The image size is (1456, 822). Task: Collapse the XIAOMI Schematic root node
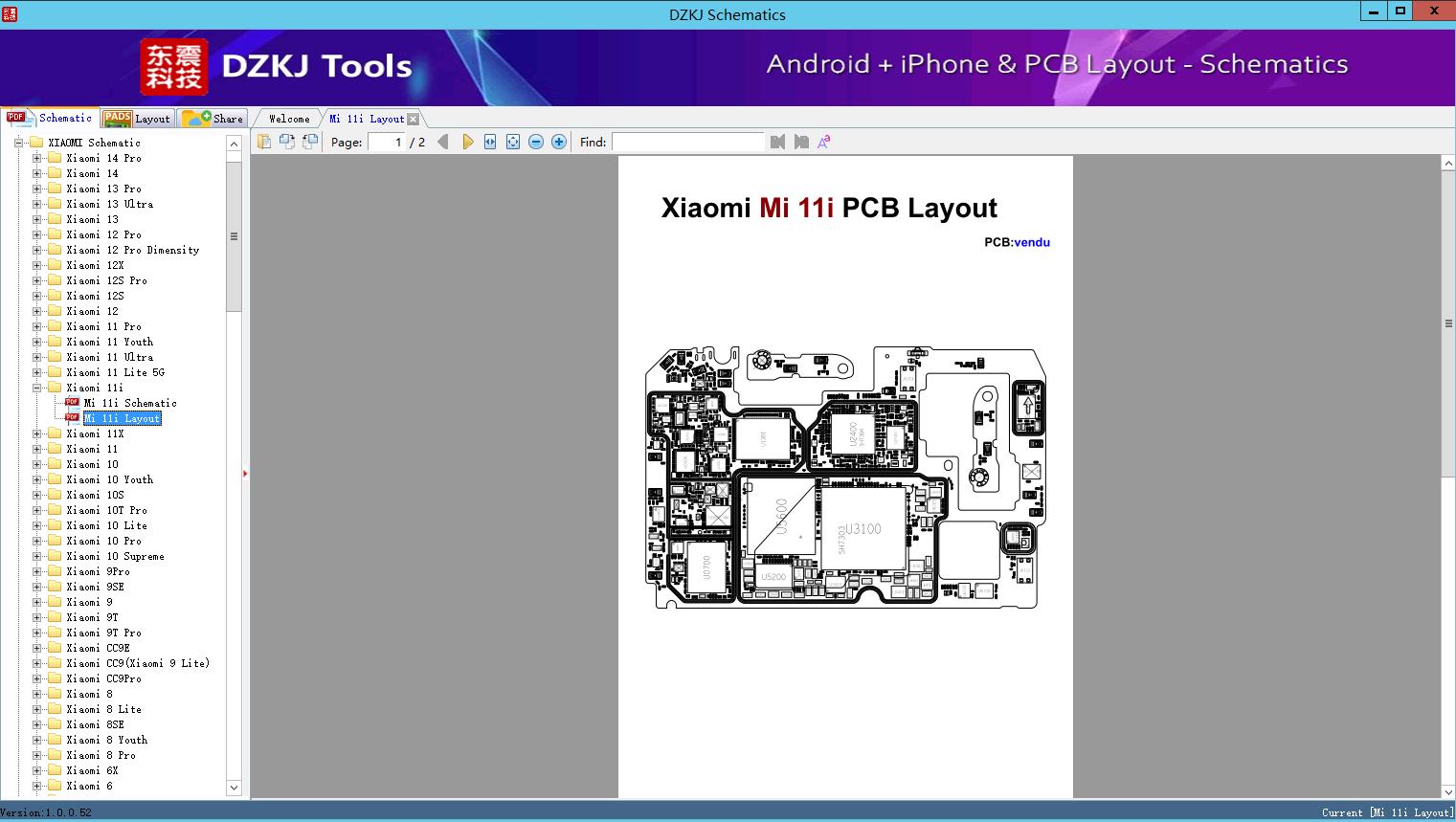click(x=16, y=142)
